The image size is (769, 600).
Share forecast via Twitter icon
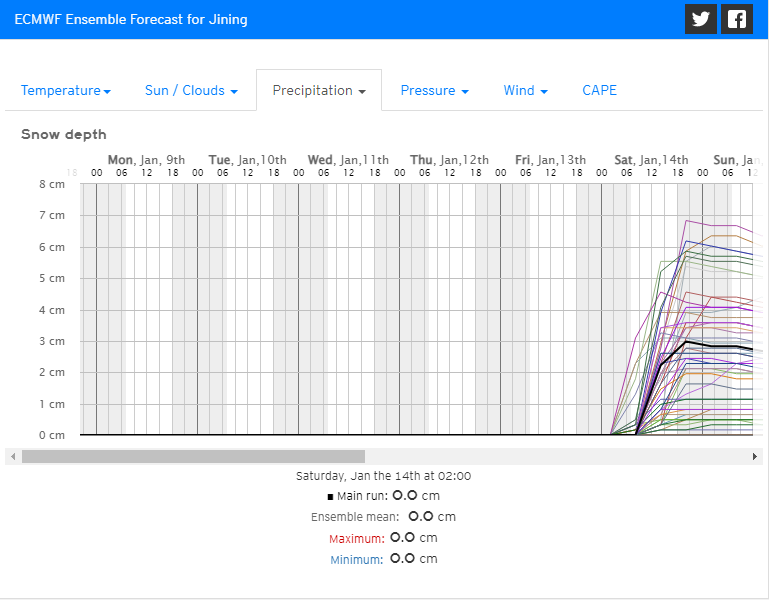[x=701, y=19]
